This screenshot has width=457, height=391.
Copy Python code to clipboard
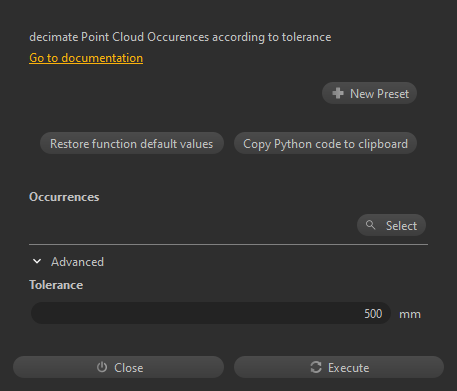point(325,143)
